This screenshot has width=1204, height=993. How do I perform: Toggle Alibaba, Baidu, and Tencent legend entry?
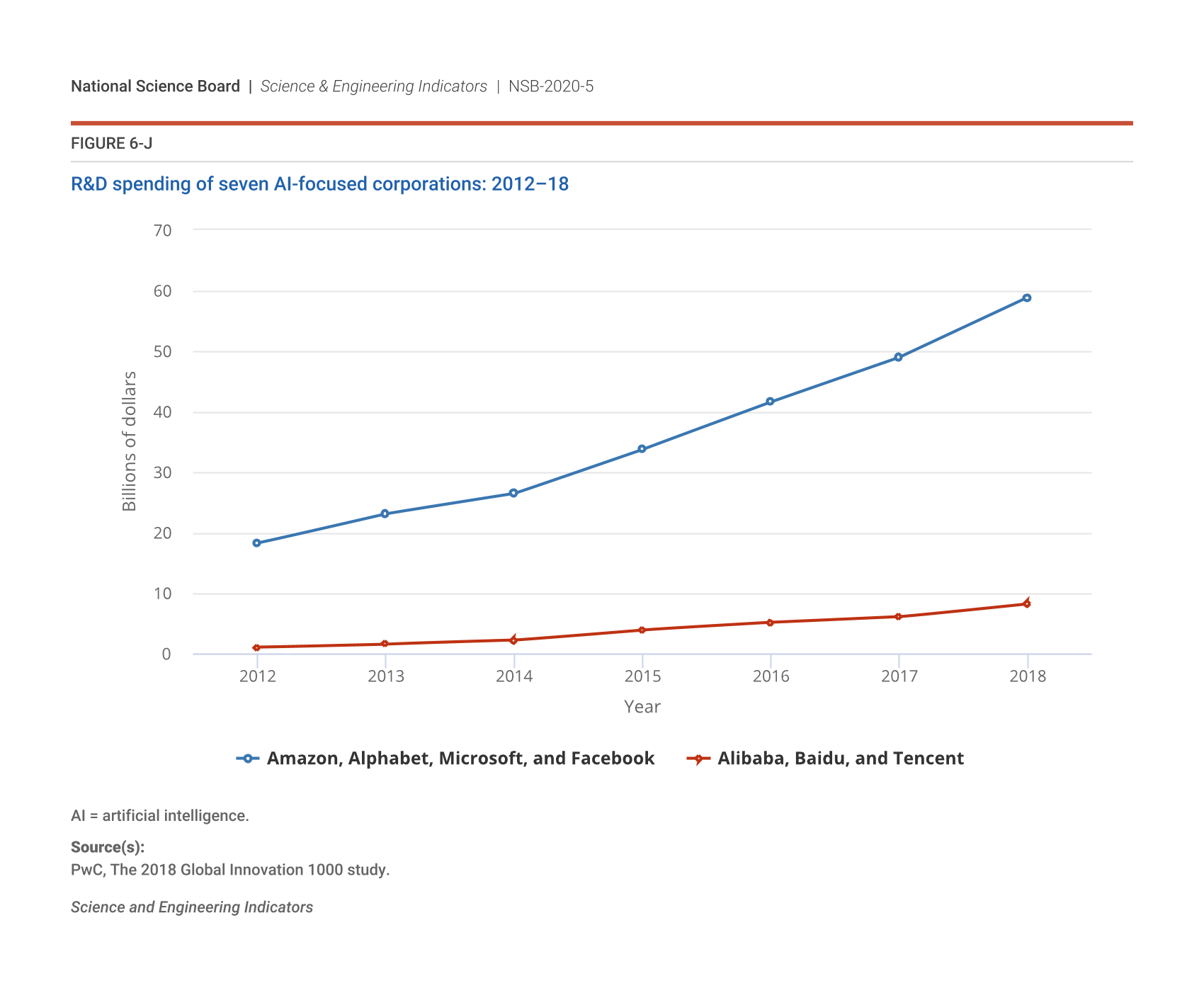840,759
